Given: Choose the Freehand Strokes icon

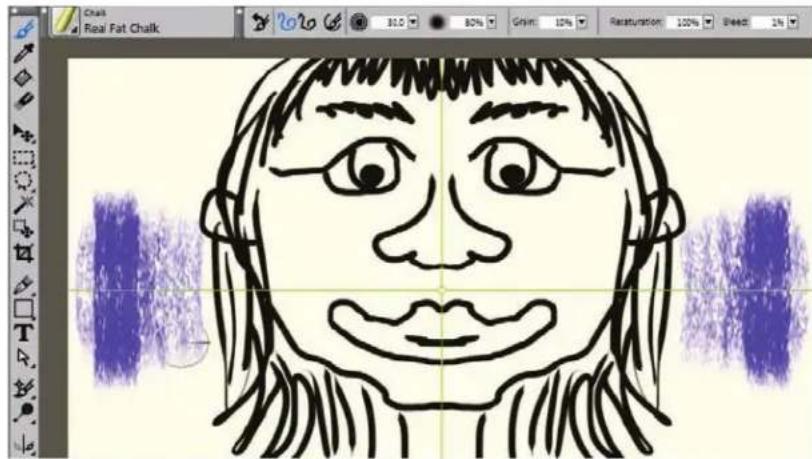Looking at the screenshot, I should pyautogui.click(x=286, y=22).
